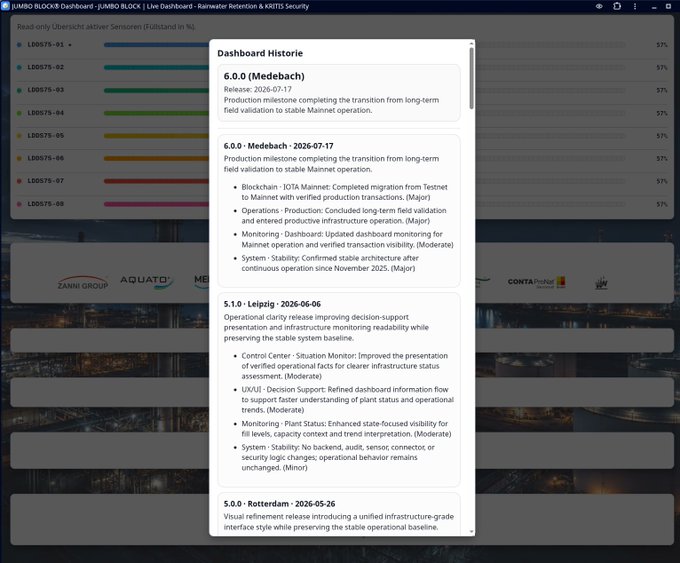The width and height of the screenshot is (680, 563).
Task: Open the three-dot window menu
Action: 635,6
